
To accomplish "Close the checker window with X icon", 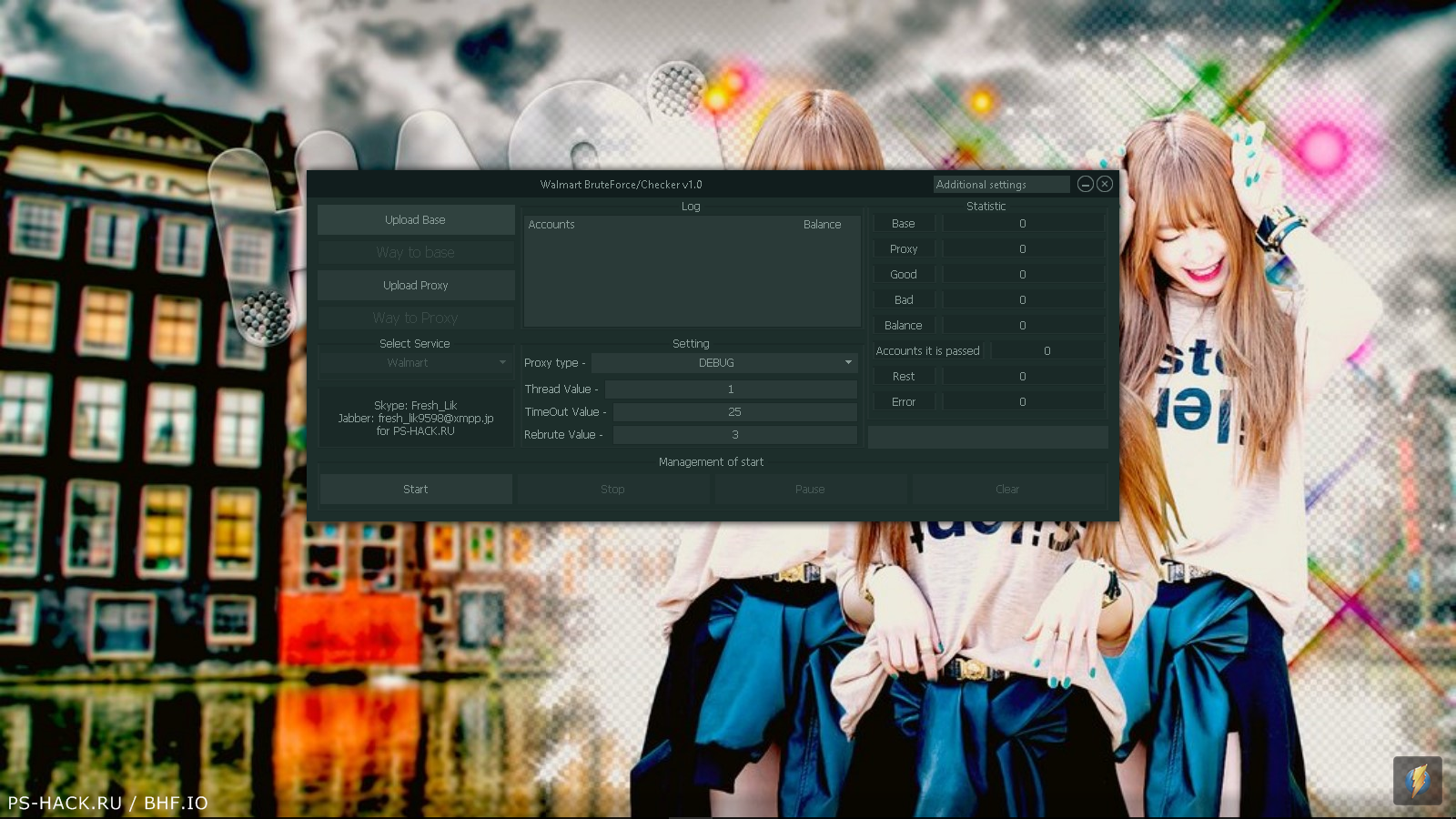I will pyautogui.click(x=1105, y=184).
